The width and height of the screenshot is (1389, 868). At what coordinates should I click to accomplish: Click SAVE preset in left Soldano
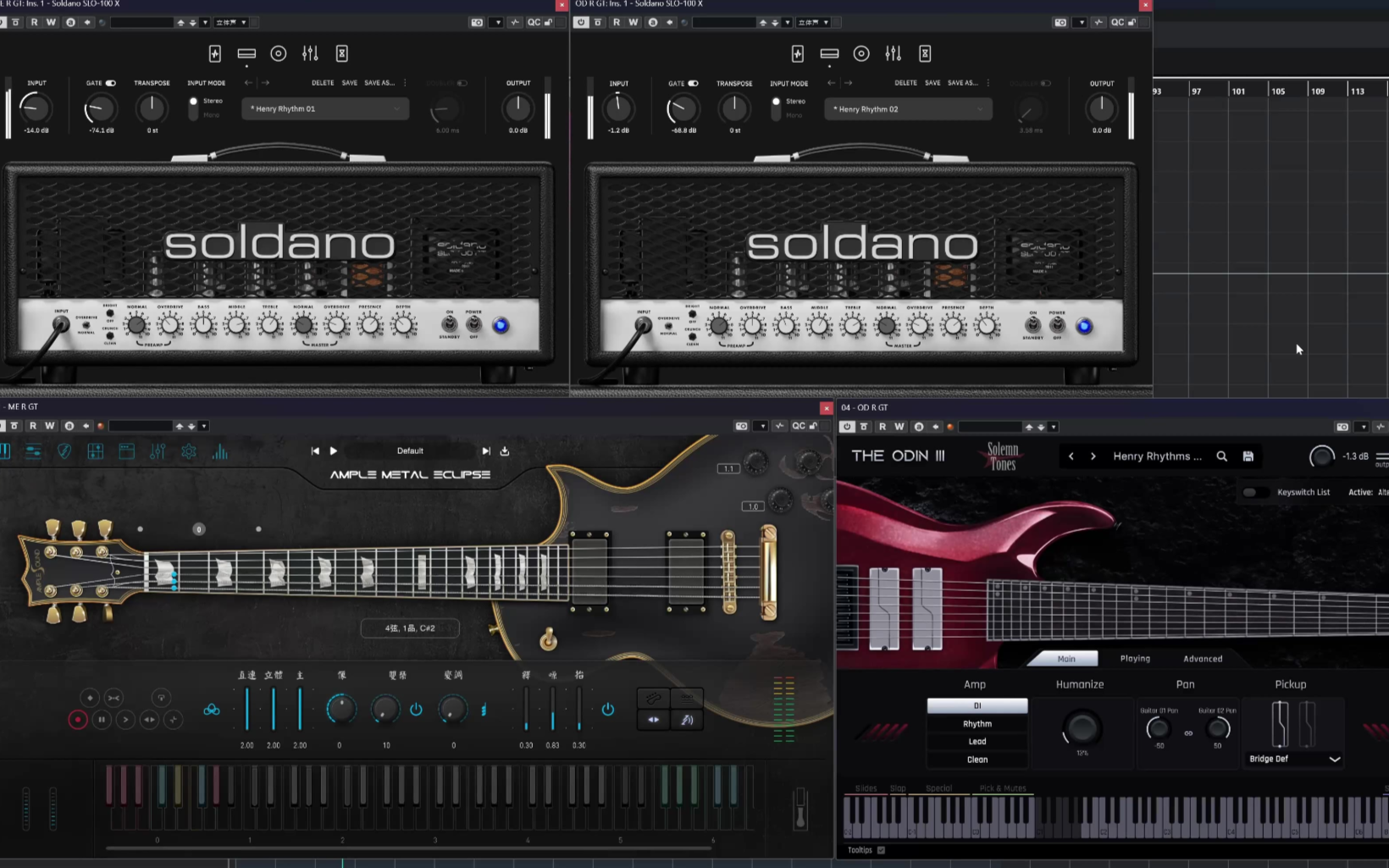[x=350, y=83]
